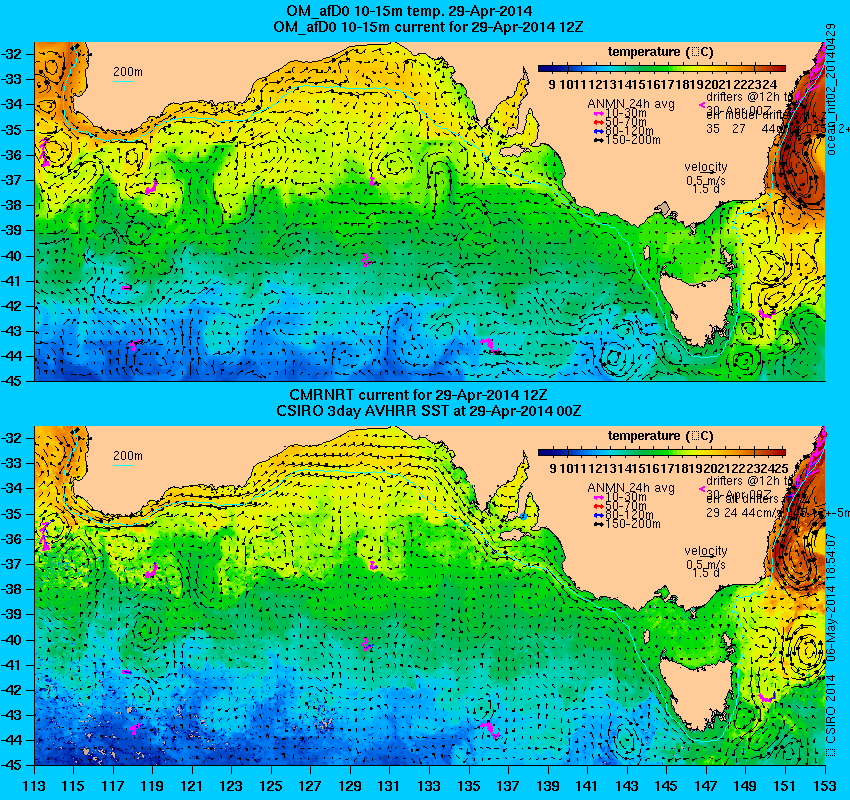Click the red 50-70m arrow in top legend
The image size is (850, 800).
[x=599, y=122]
